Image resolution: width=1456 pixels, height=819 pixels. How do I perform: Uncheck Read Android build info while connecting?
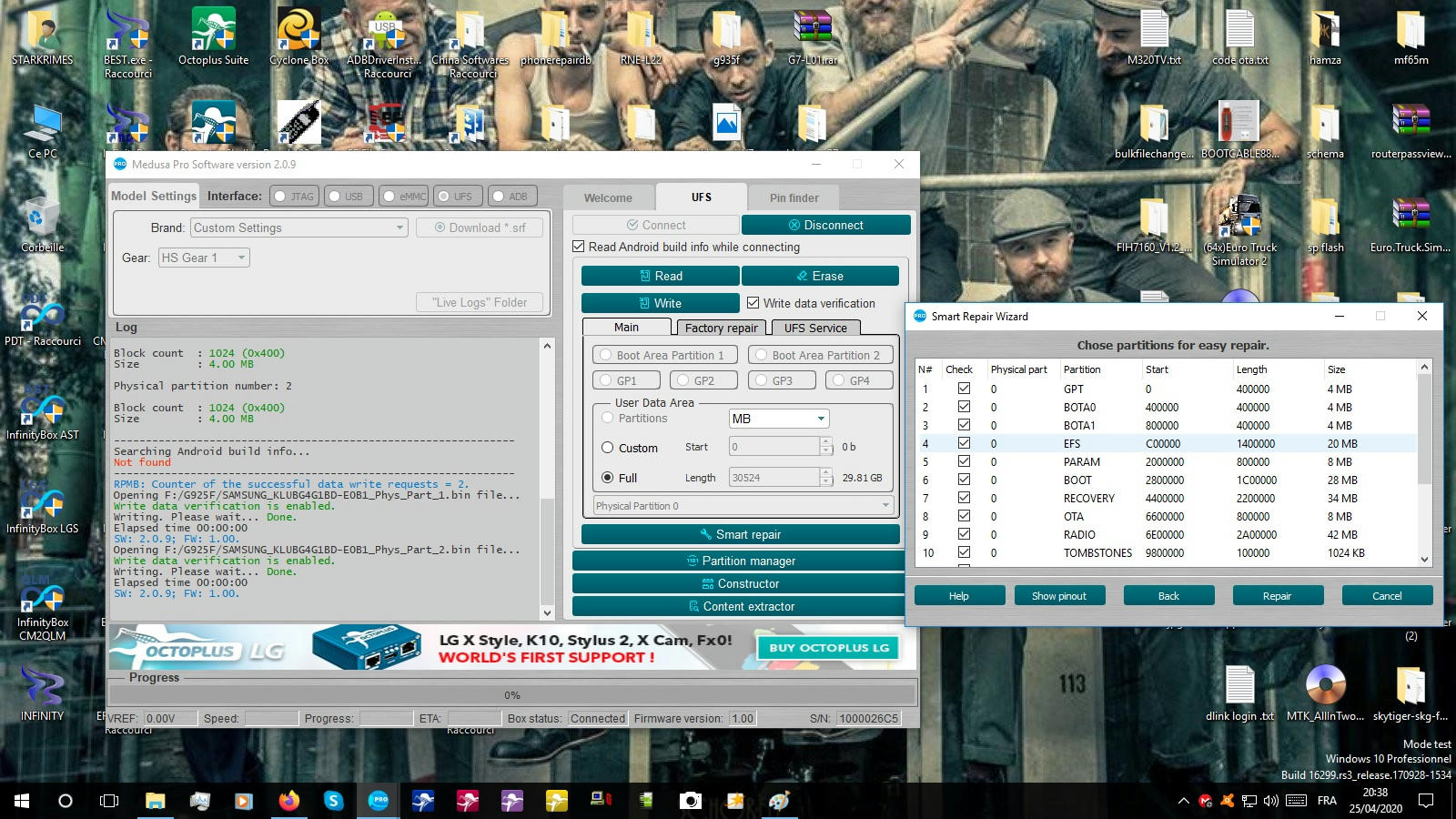point(578,247)
